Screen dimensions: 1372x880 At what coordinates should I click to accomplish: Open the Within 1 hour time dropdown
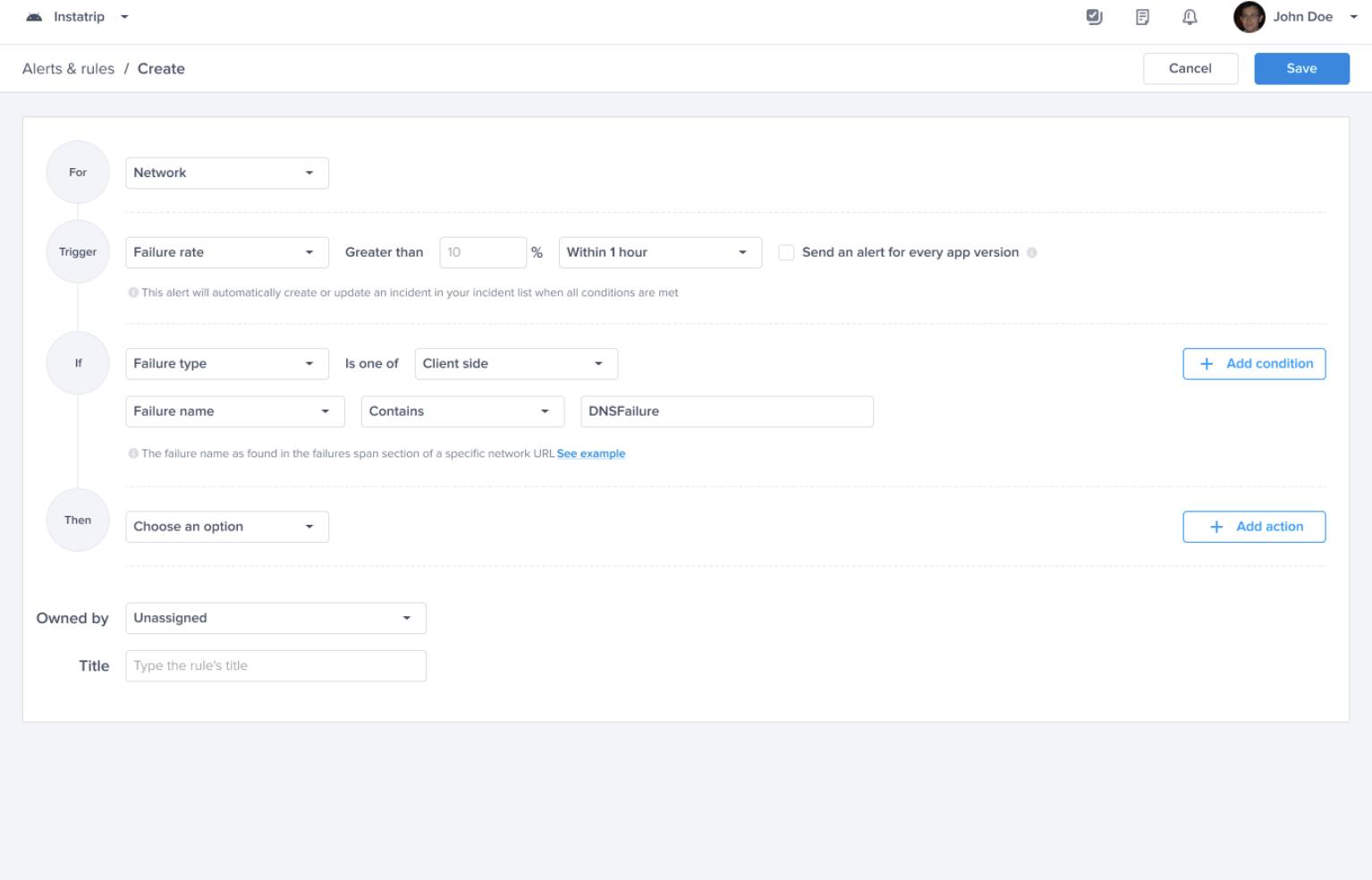660,253
